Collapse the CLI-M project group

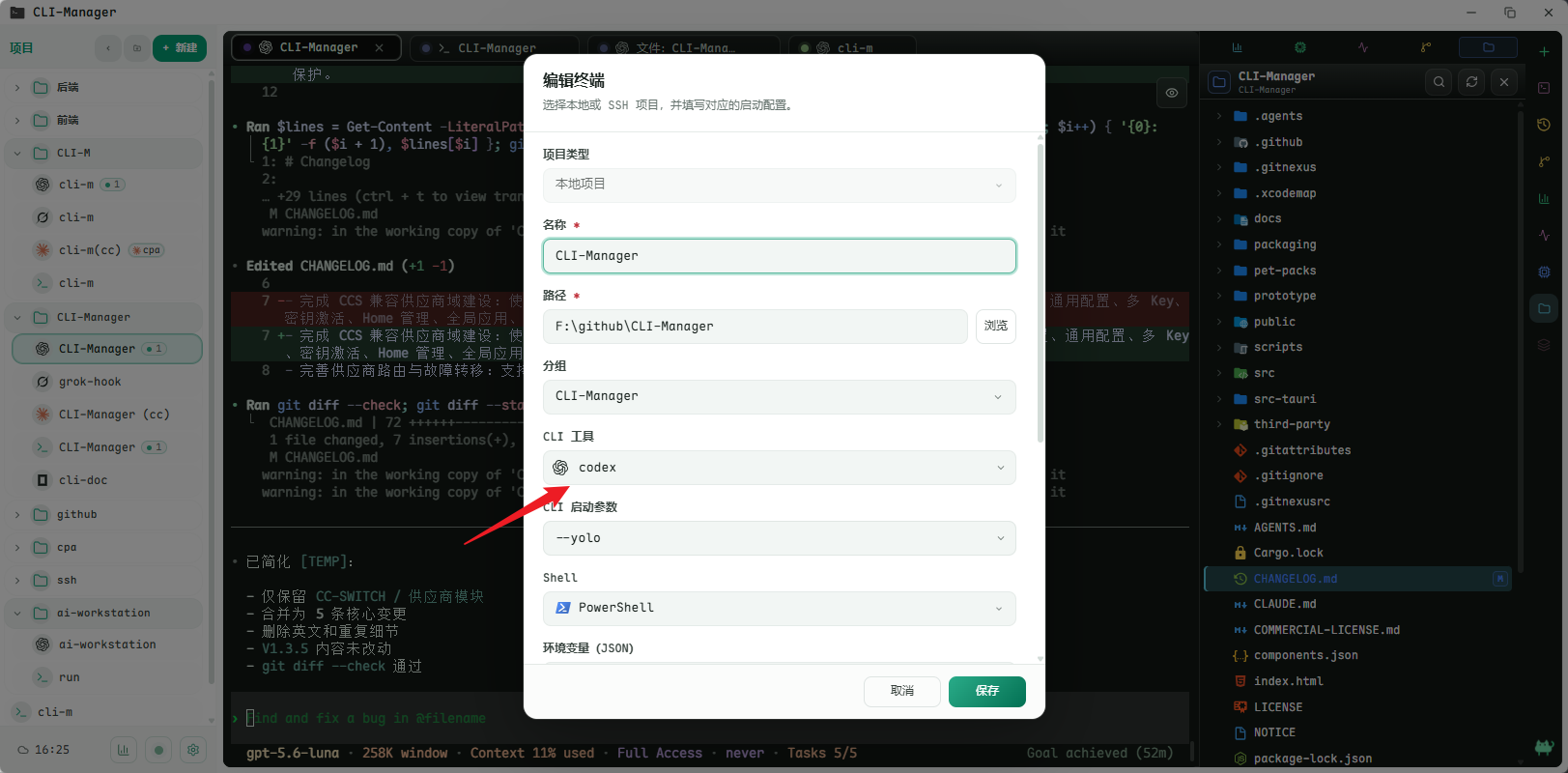[x=17, y=154]
